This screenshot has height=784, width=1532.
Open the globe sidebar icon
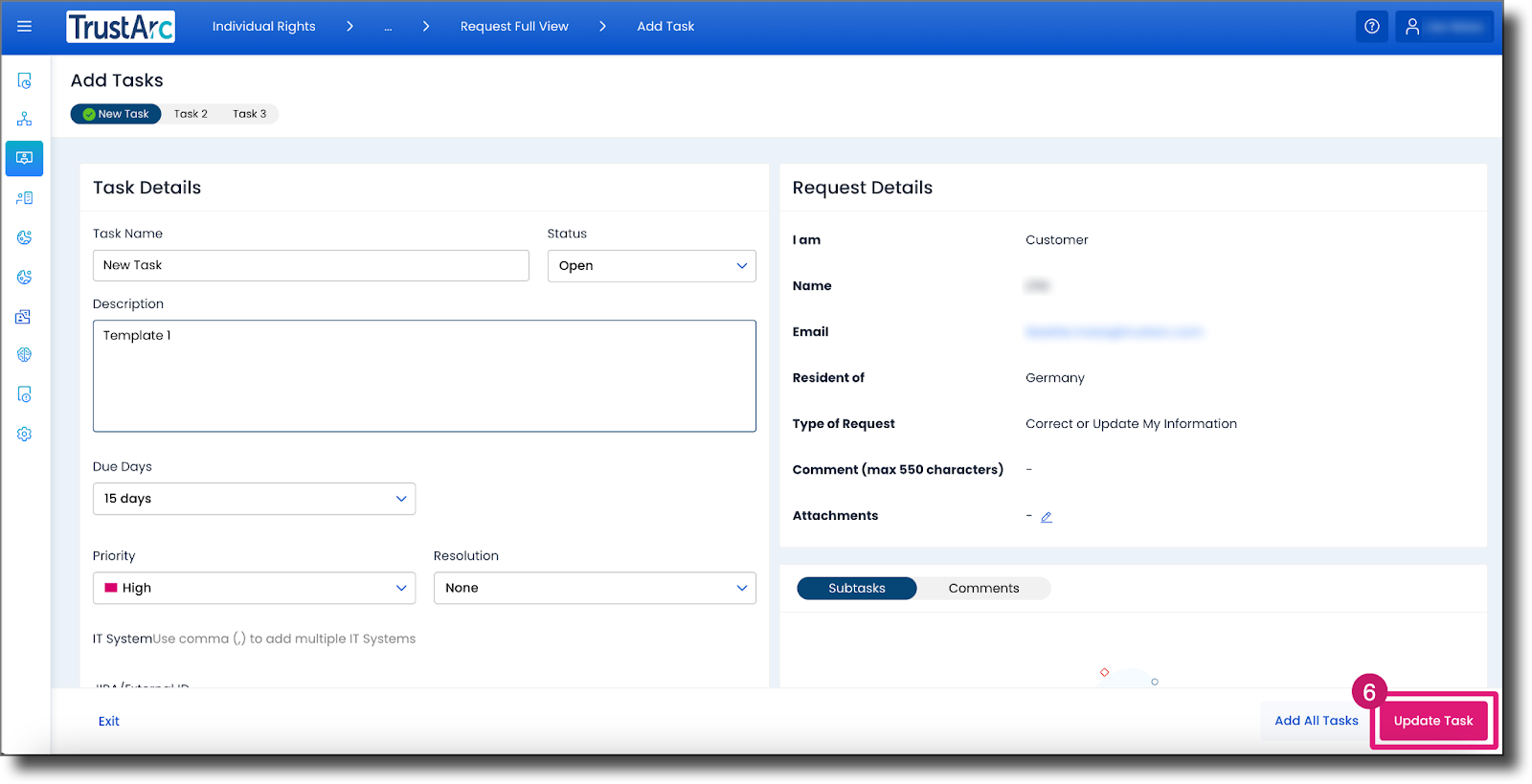(x=25, y=355)
